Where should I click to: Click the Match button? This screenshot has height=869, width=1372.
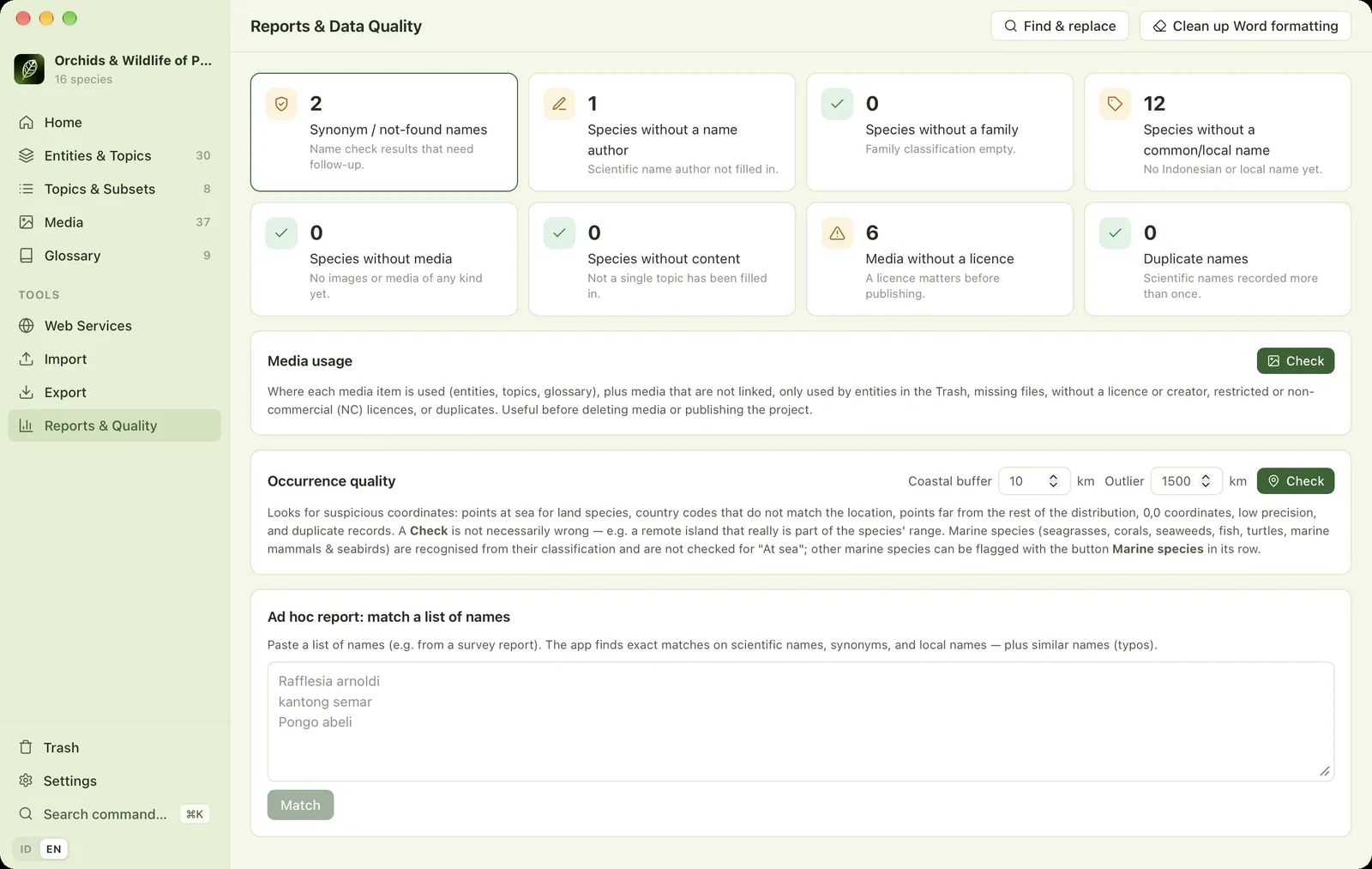pyautogui.click(x=300, y=806)
